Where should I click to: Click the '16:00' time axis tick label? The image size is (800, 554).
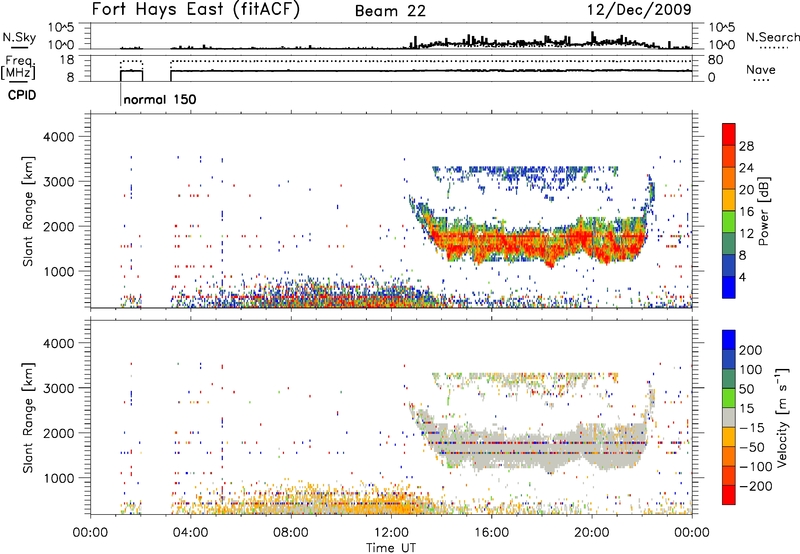point(491,533)
